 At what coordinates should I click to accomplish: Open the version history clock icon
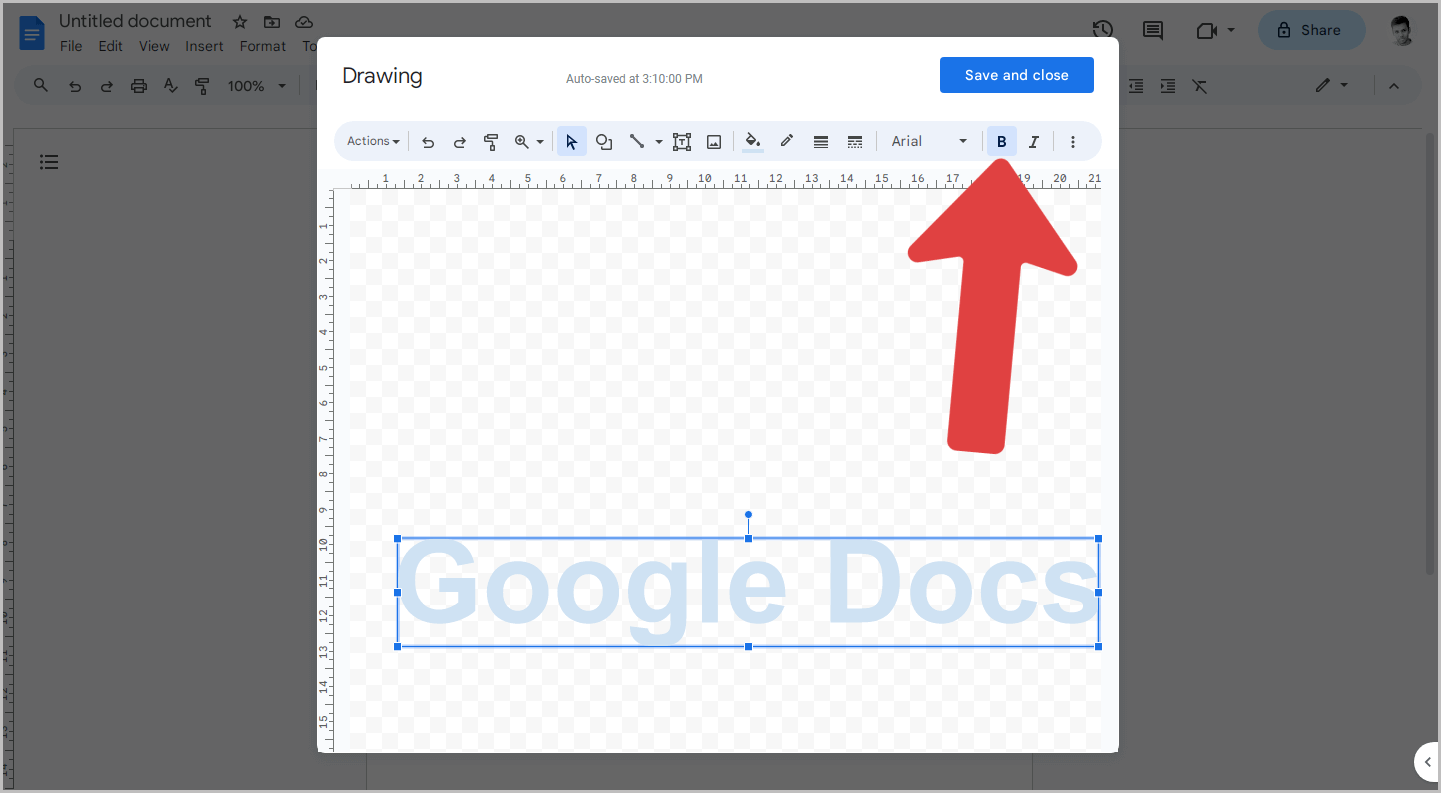[x=1103, y=30]
